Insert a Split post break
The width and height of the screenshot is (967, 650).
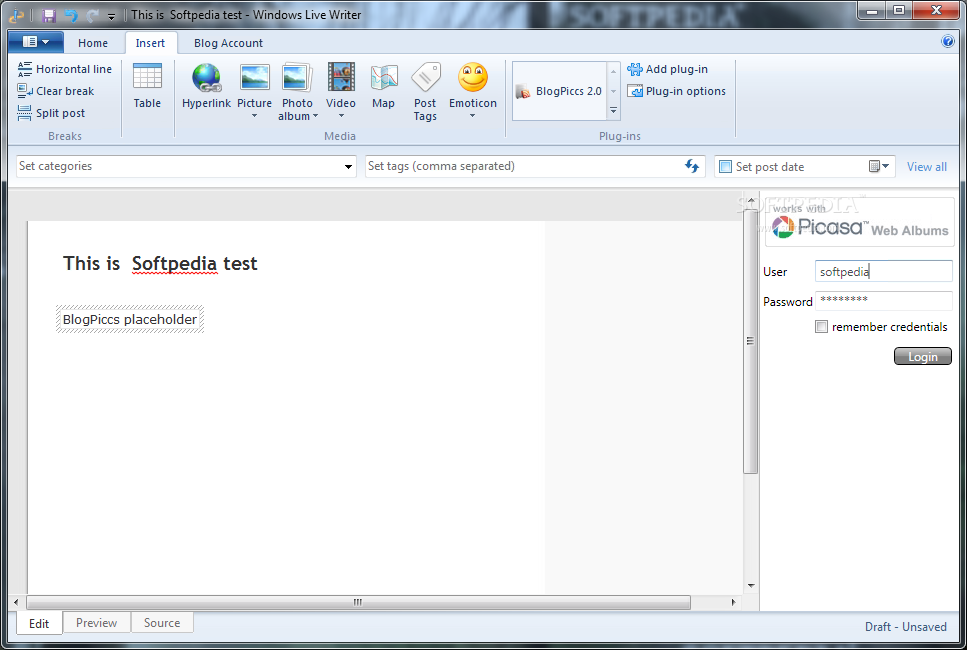pyautogui.click(x=51, y=113)
